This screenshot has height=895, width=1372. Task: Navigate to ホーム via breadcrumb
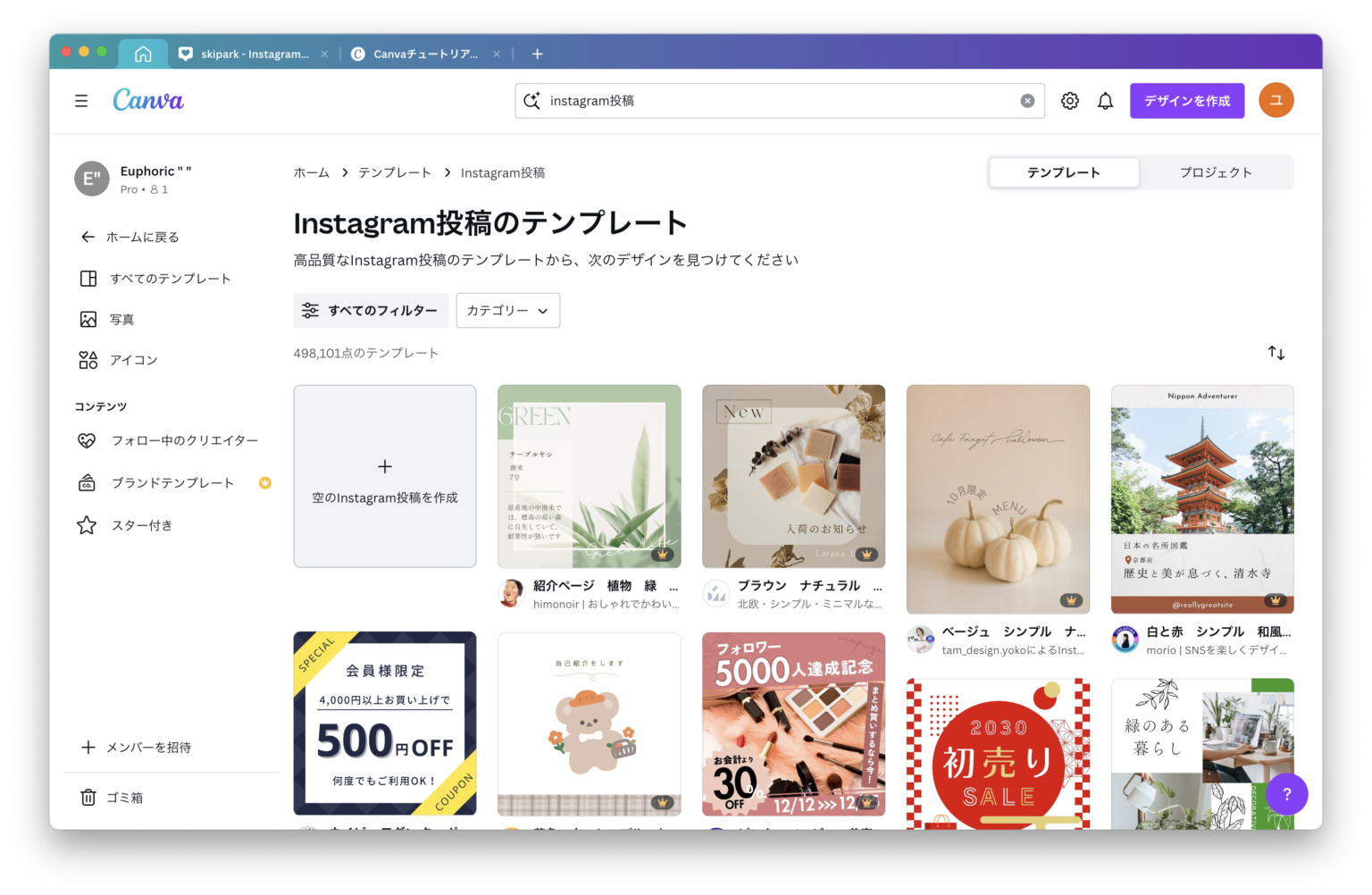[x=312, y=171]
